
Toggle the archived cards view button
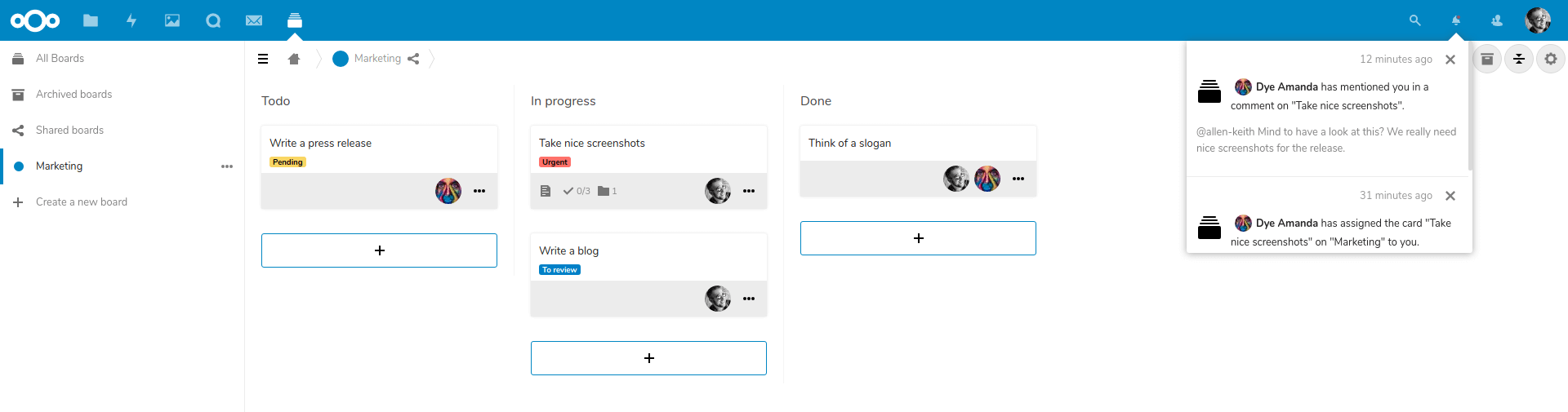coord(1487,59)
